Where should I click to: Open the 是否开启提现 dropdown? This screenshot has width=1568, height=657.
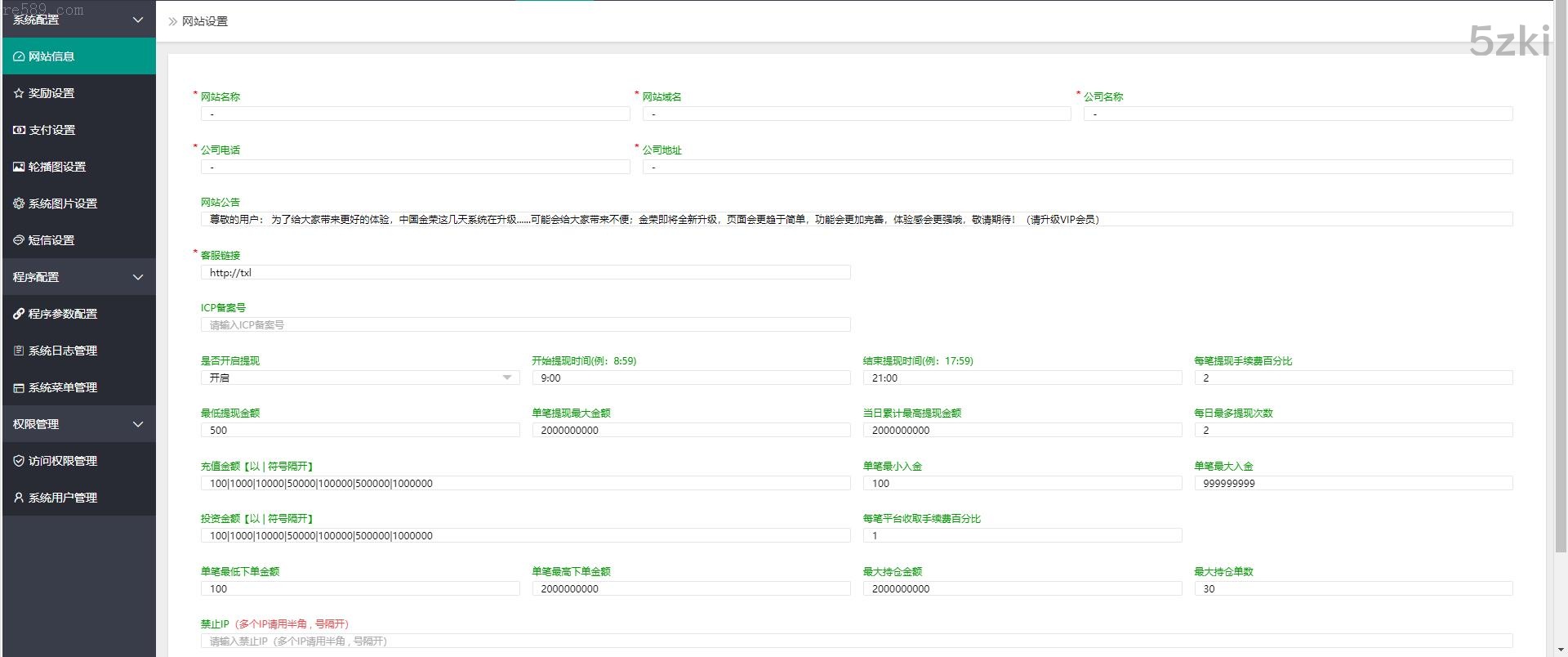tap(359, 378)
